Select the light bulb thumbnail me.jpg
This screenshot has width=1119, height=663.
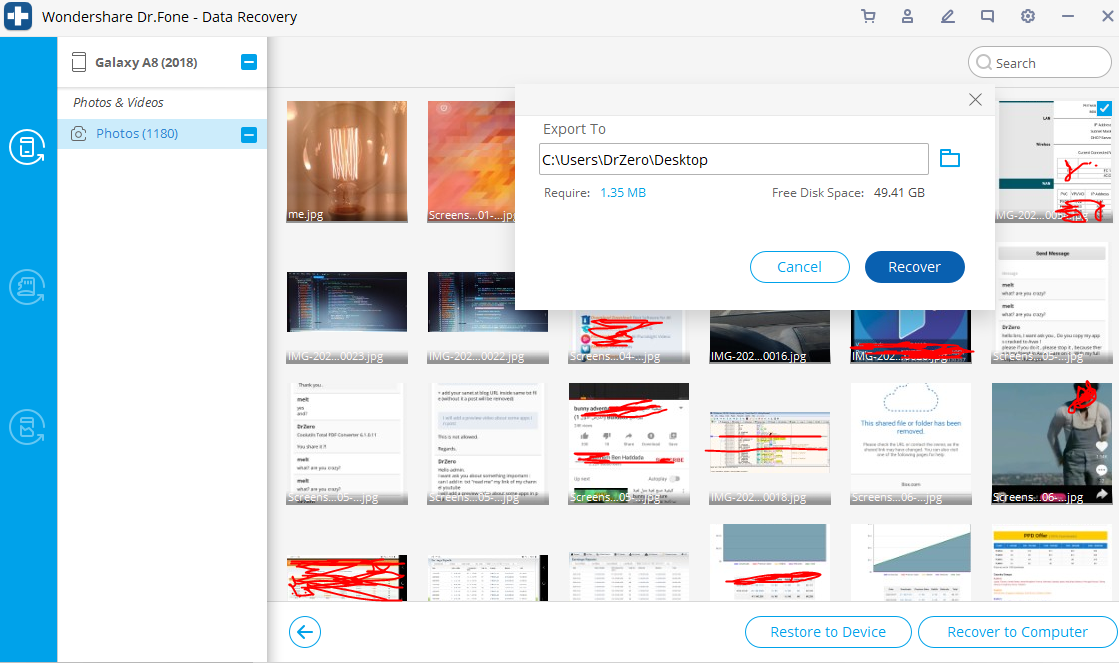coord(346,160)
